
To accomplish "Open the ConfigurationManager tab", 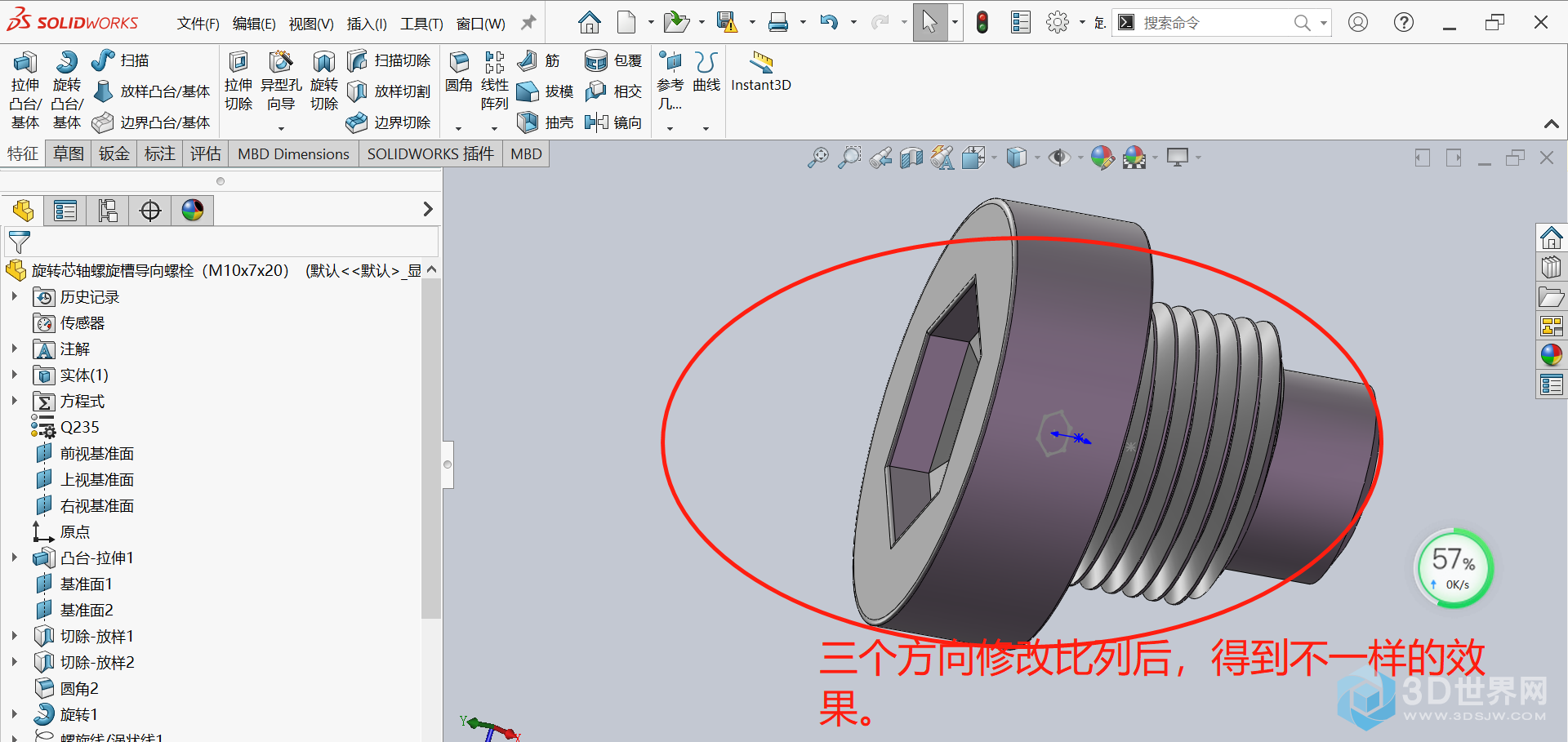I will click(108, 211).
